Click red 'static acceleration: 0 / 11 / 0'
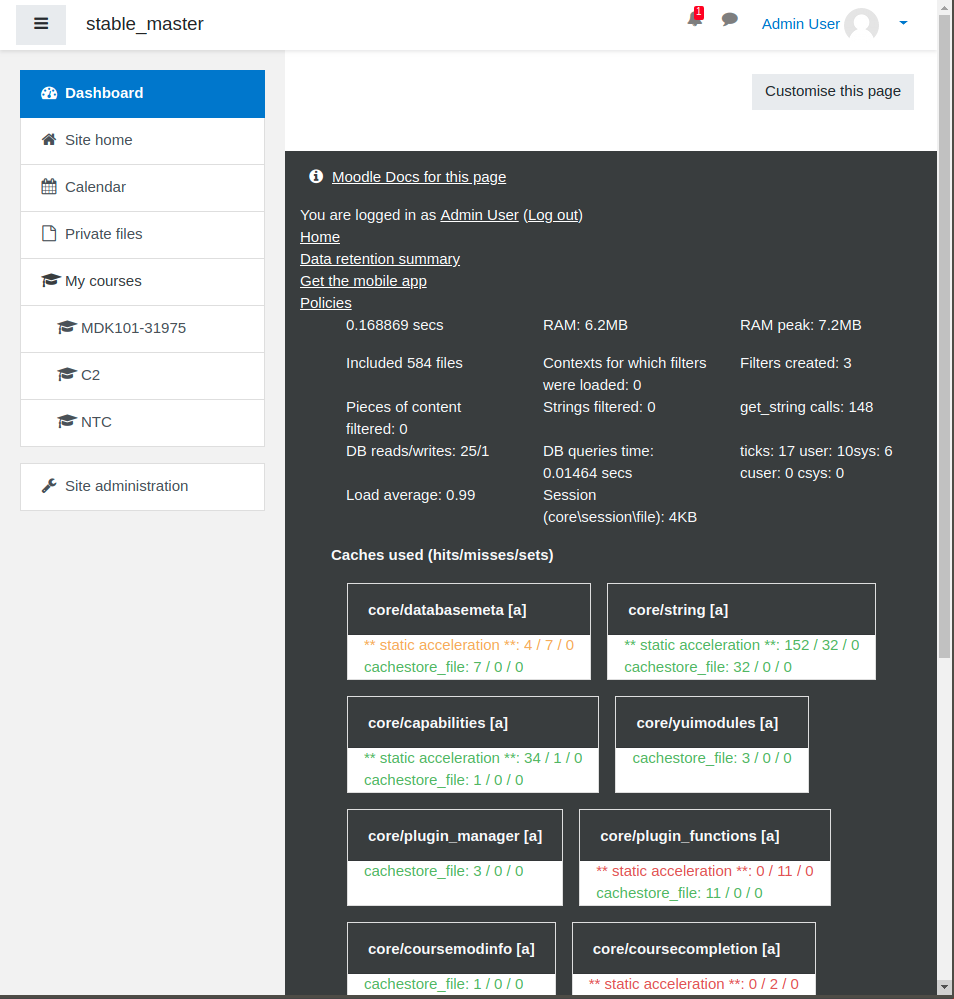Image resolution: width=954 pixels, height=999 pixels. click(705, 871)
